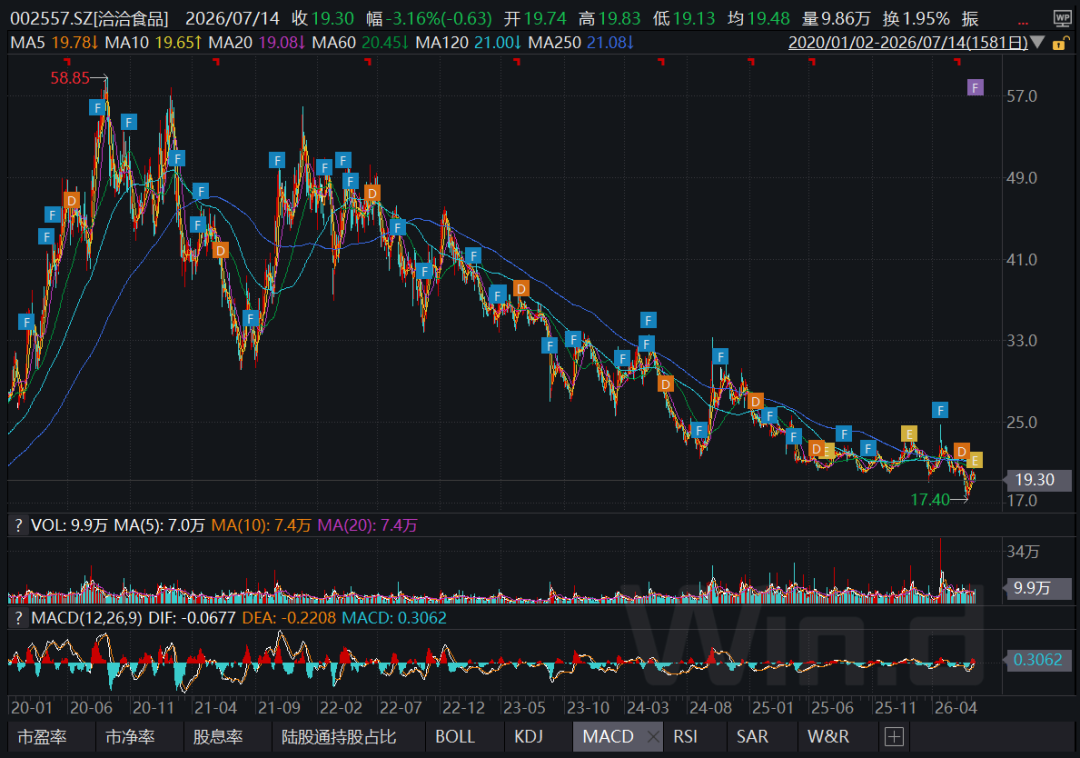
Task: Click the first orange D marker above 20-06
Action: (x=71, y=200)
